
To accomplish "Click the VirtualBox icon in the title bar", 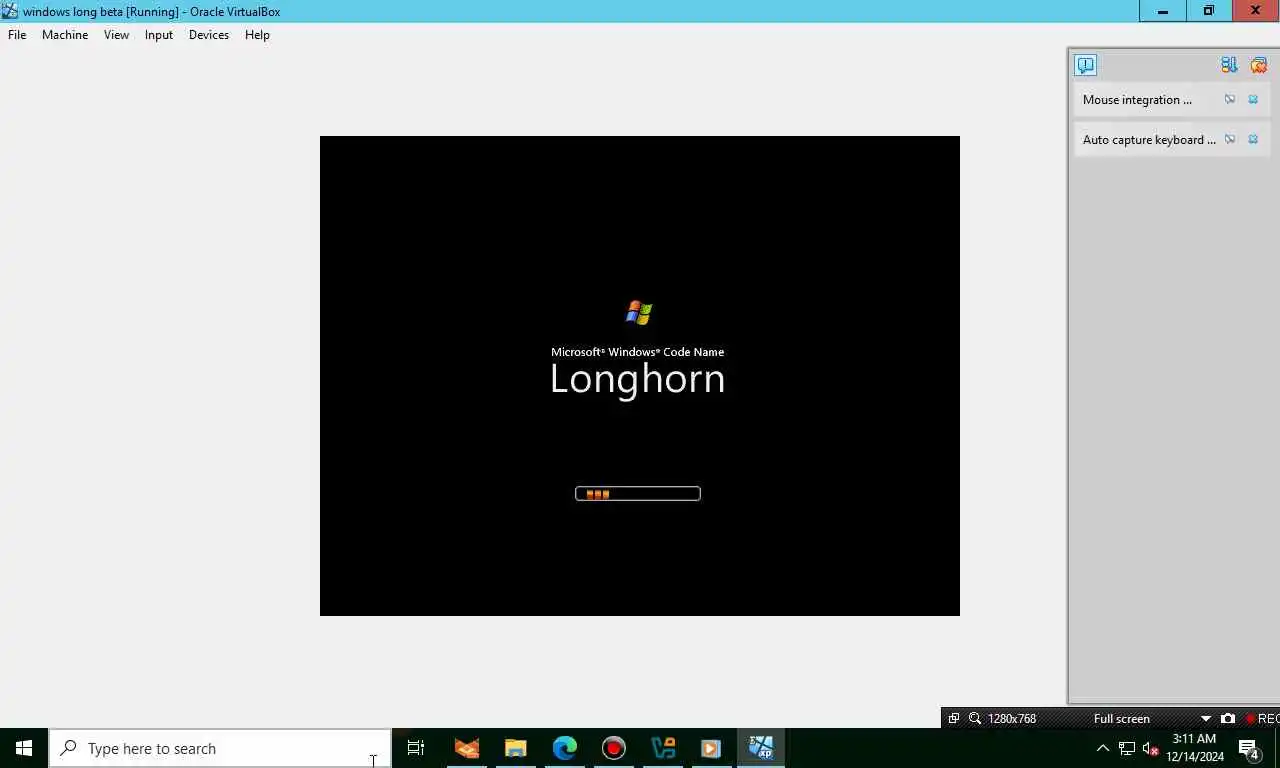I will 10,11.
